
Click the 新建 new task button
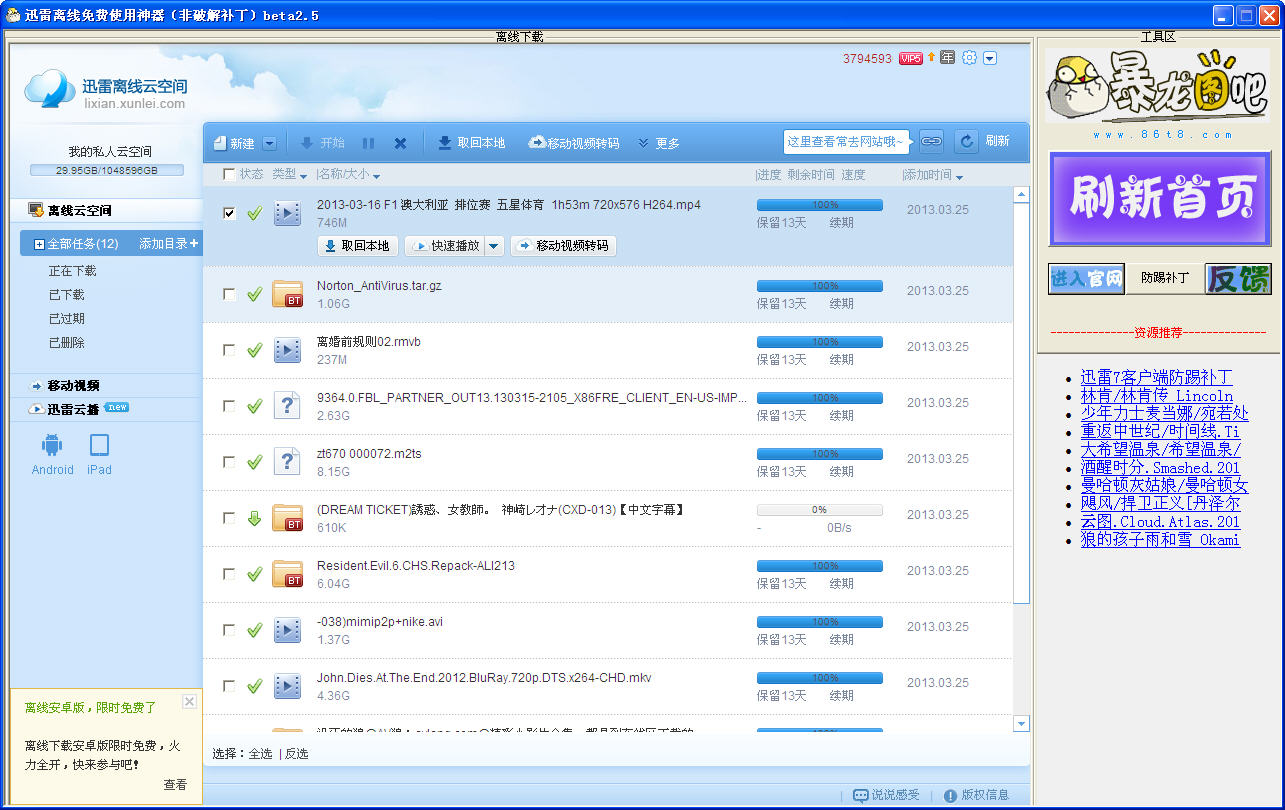tap(234, 143)
